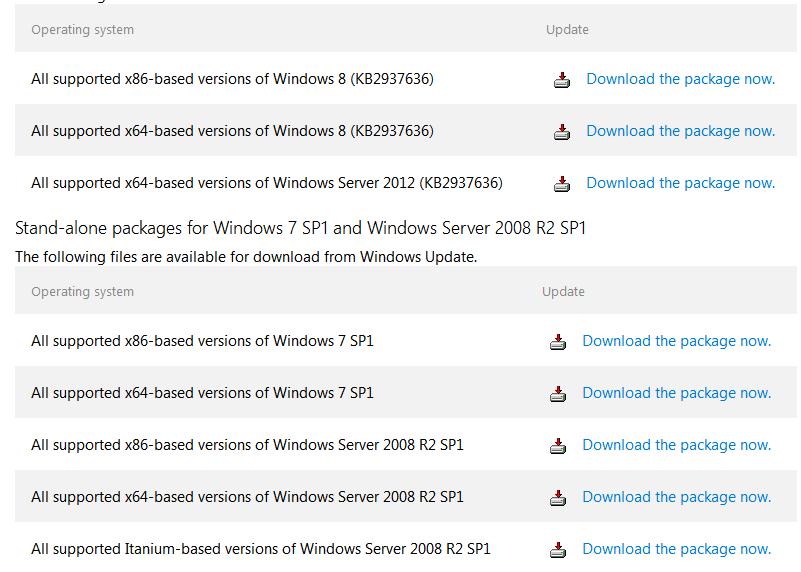Download the Windows Server 2012 KB2937636 package link
Viewport: 801px width, 572px height.
(x=680, y=183)
